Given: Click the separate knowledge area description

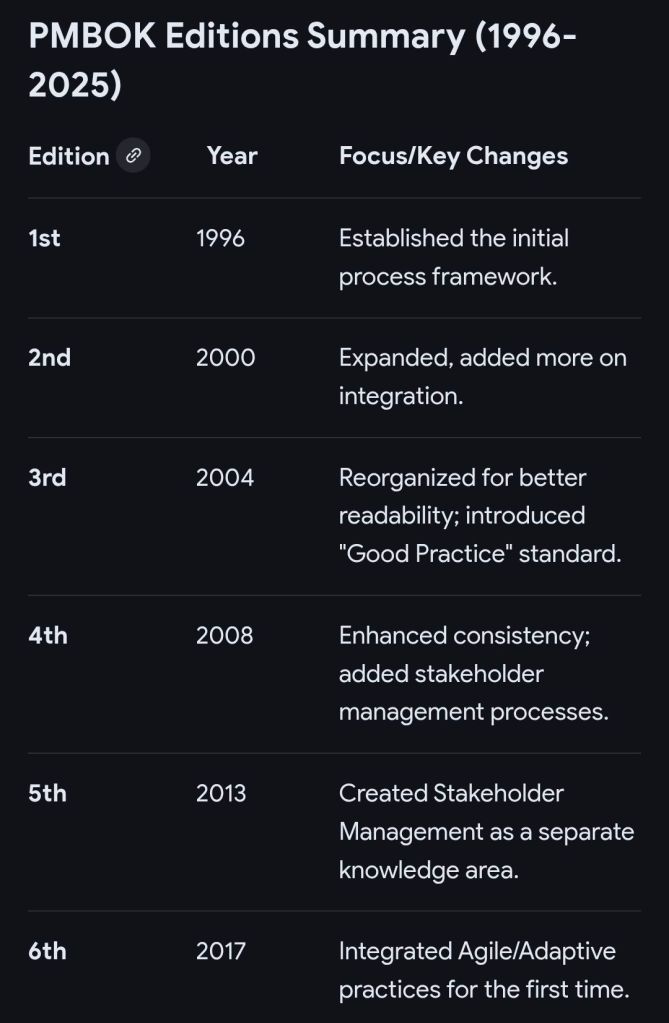Looking at the screenshot, I should 486,831.
